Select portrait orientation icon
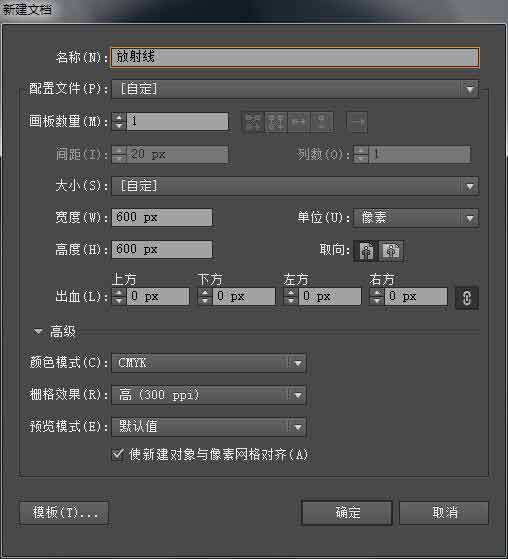This screenshot has width=508, height=559. [x=366, y=251]
